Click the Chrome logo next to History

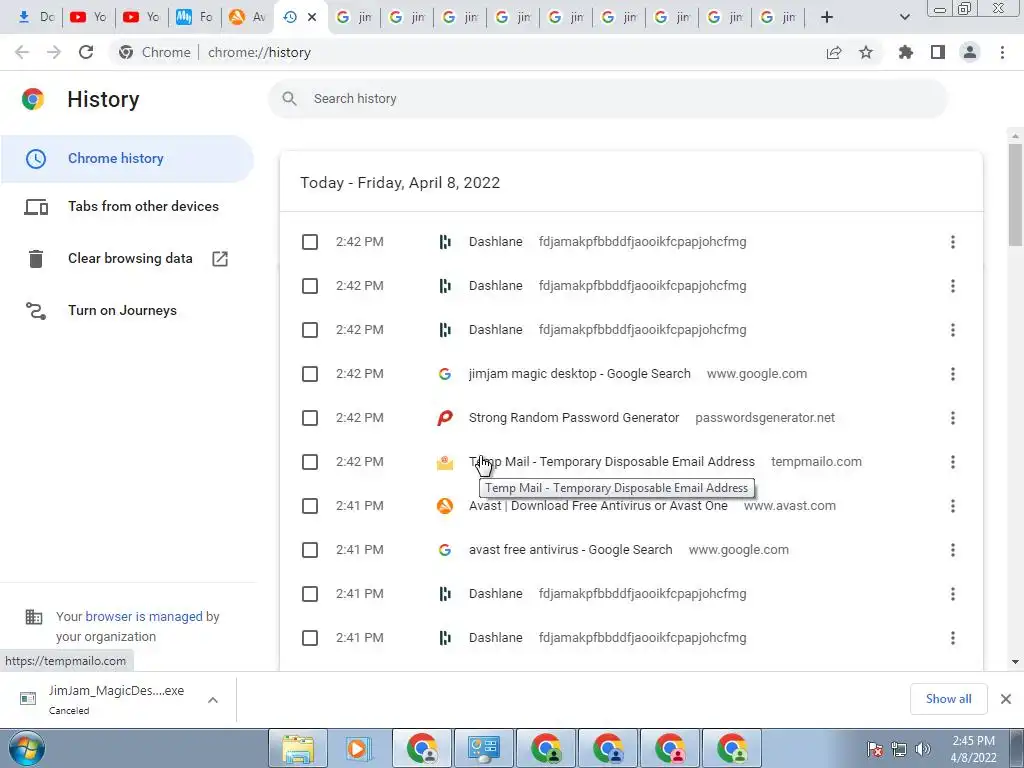point(33,99)
